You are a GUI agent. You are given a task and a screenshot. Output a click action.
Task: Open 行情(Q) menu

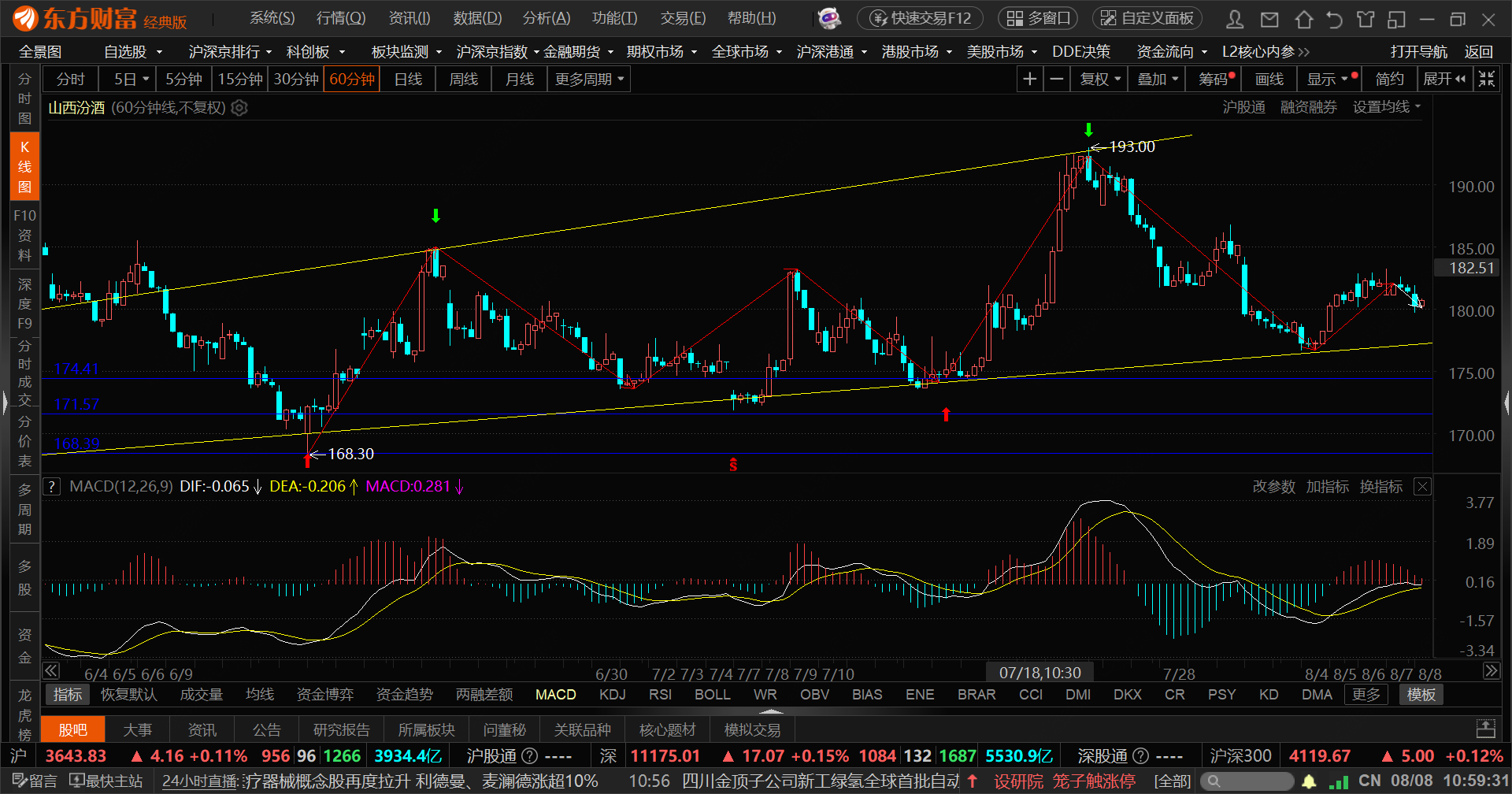pos(340,18)
